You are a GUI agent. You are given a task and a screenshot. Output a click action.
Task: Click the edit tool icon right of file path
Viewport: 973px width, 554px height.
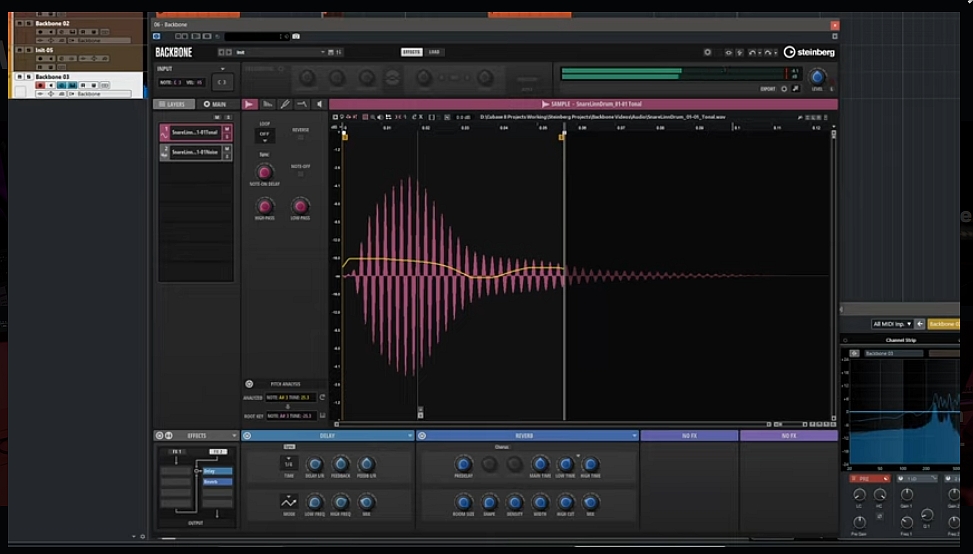coord(800,117)
